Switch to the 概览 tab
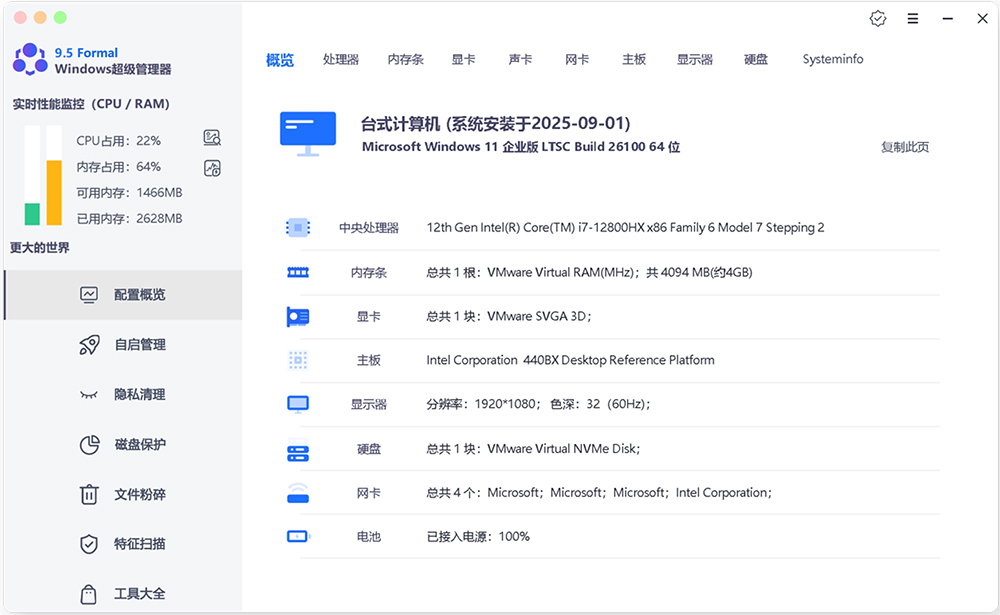The image size is (1000, 615). pos(280,60)
